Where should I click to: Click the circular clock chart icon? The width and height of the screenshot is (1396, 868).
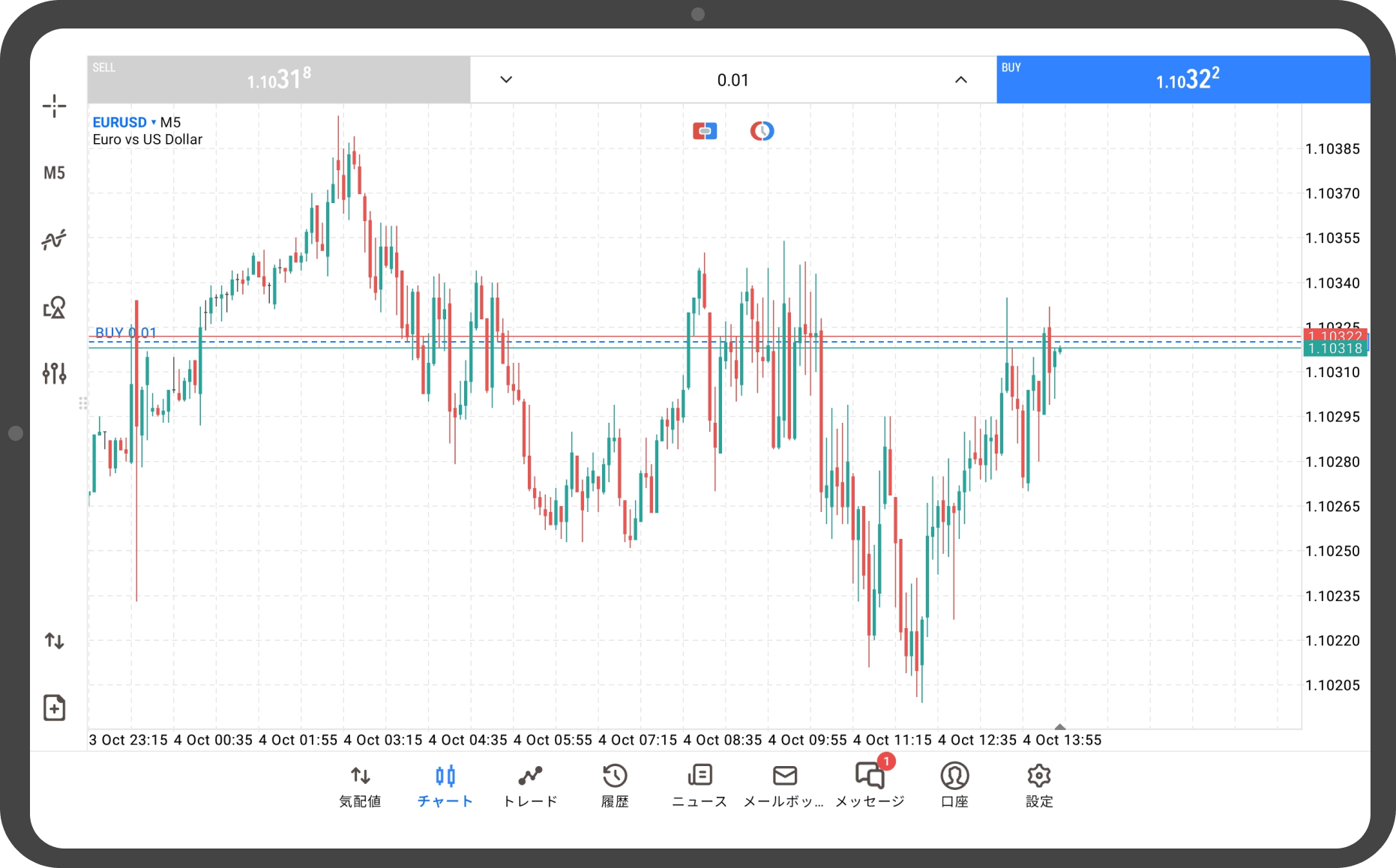click(762, 131)
